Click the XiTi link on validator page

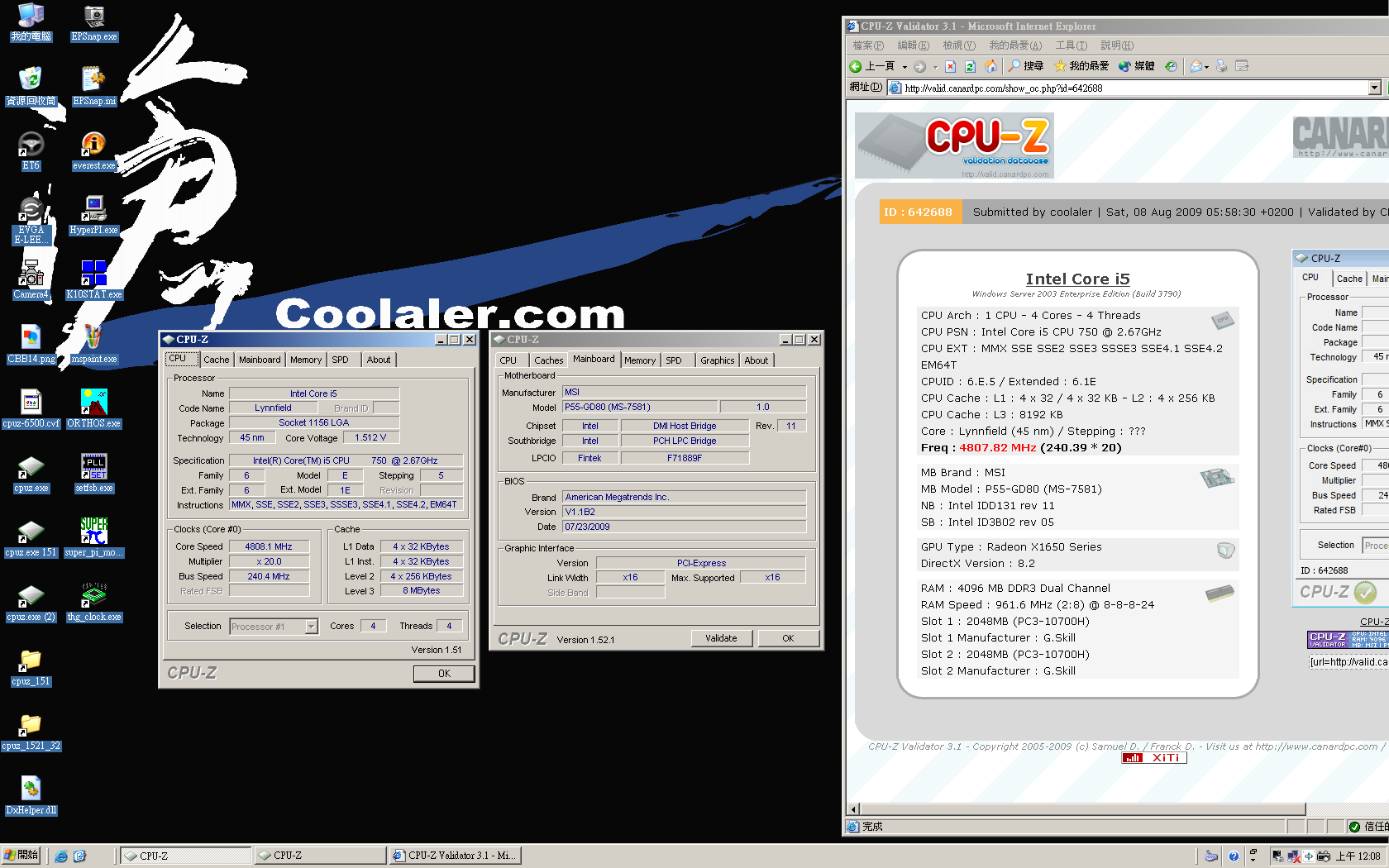[x=1154, y=758]
